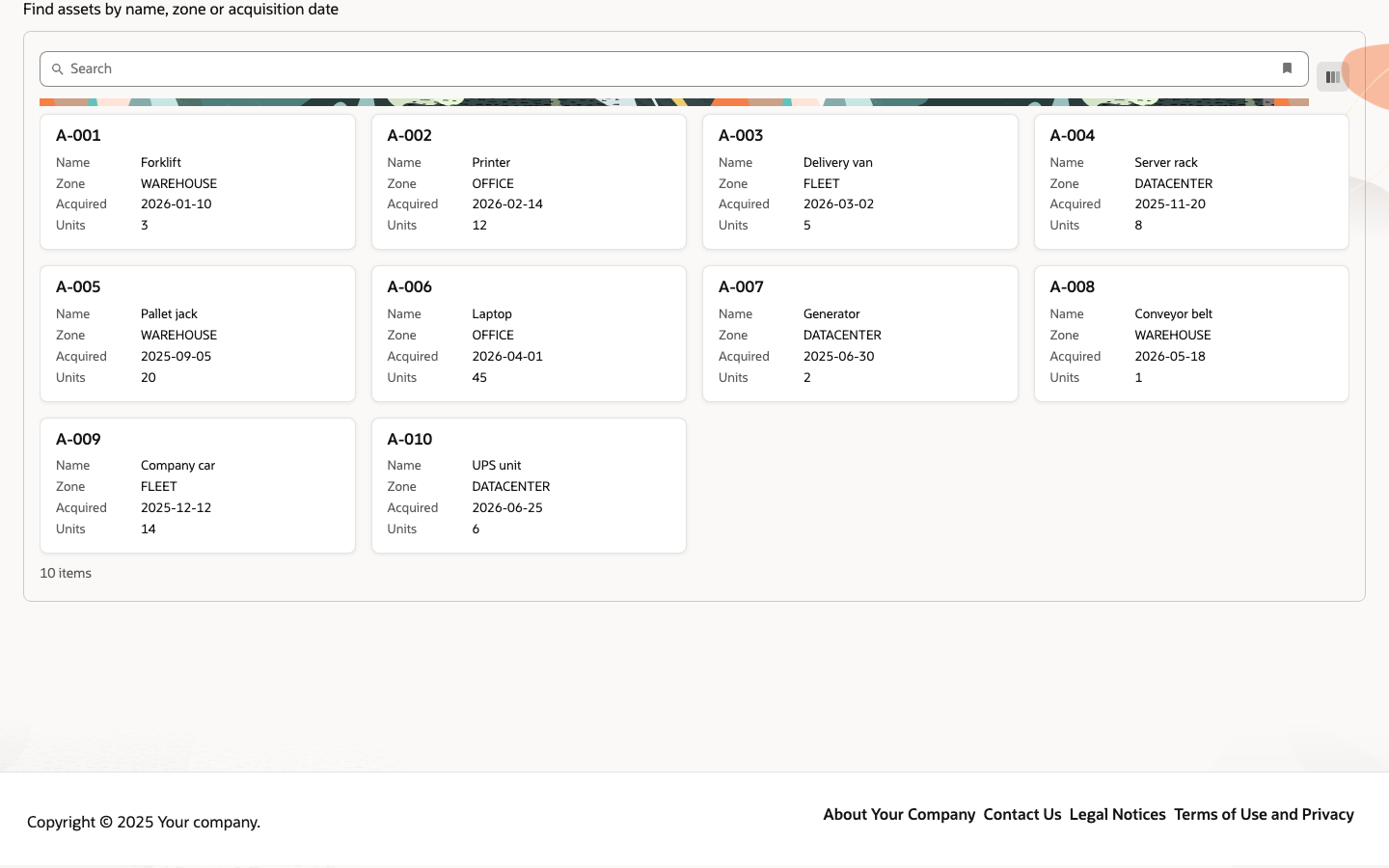The image size is (1389, 868).
Task: Open Terms of Use and Privacy link
Action: [1264, 814]
